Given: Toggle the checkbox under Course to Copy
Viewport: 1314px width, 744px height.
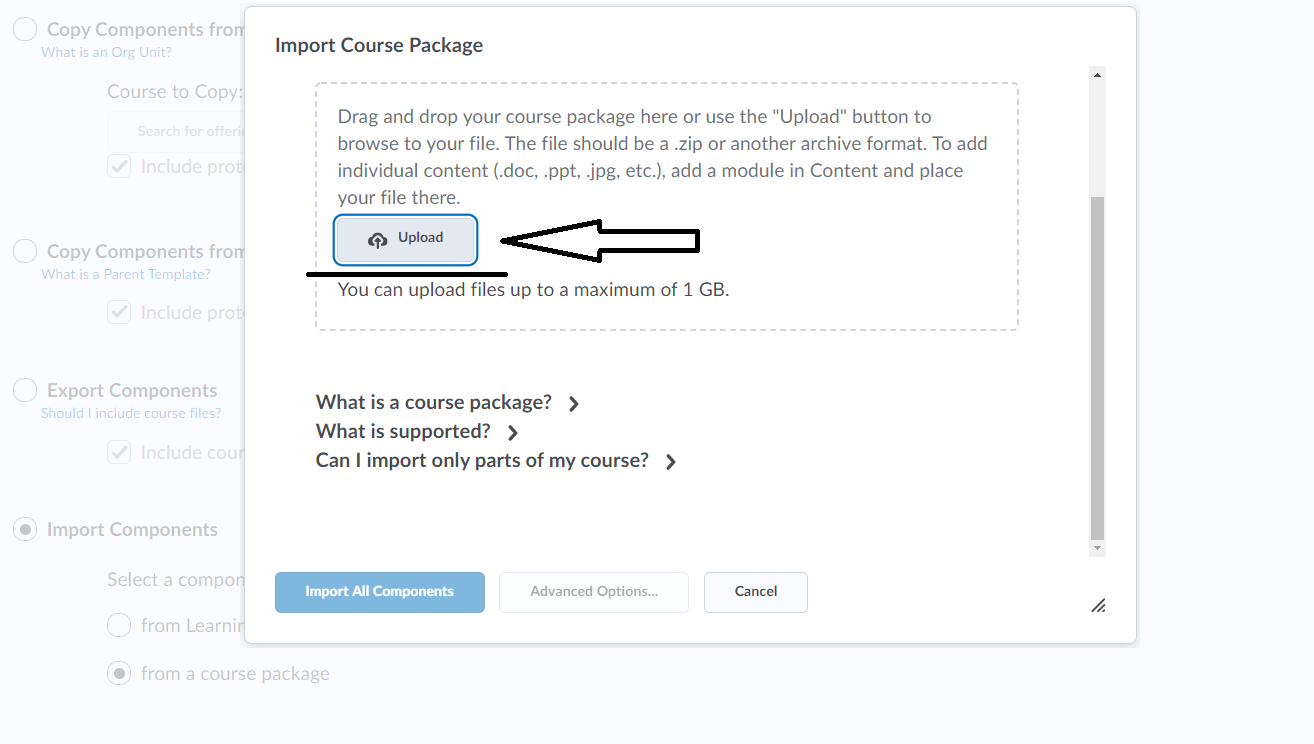Looking at the screenshot, I should [119, 167].
